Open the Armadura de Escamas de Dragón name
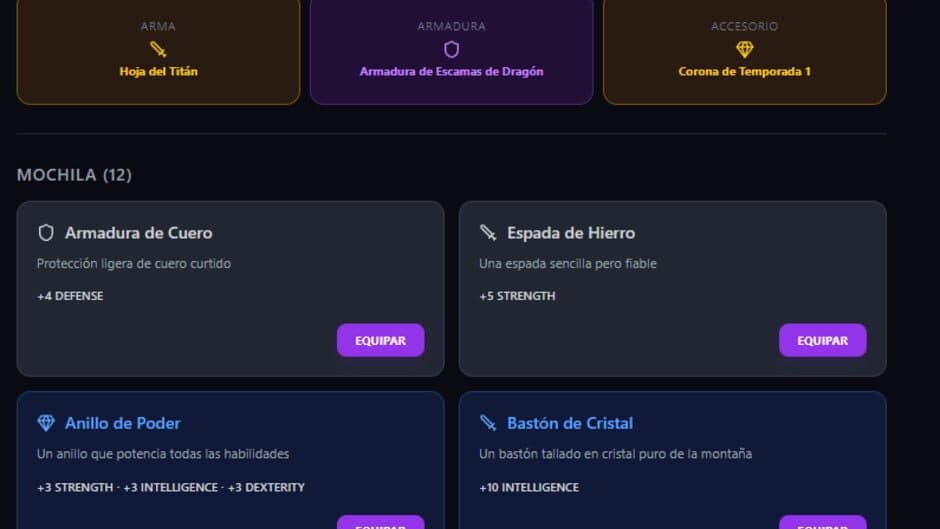The height and width of the screenshot is (529, 940). [x=451, y=72]
